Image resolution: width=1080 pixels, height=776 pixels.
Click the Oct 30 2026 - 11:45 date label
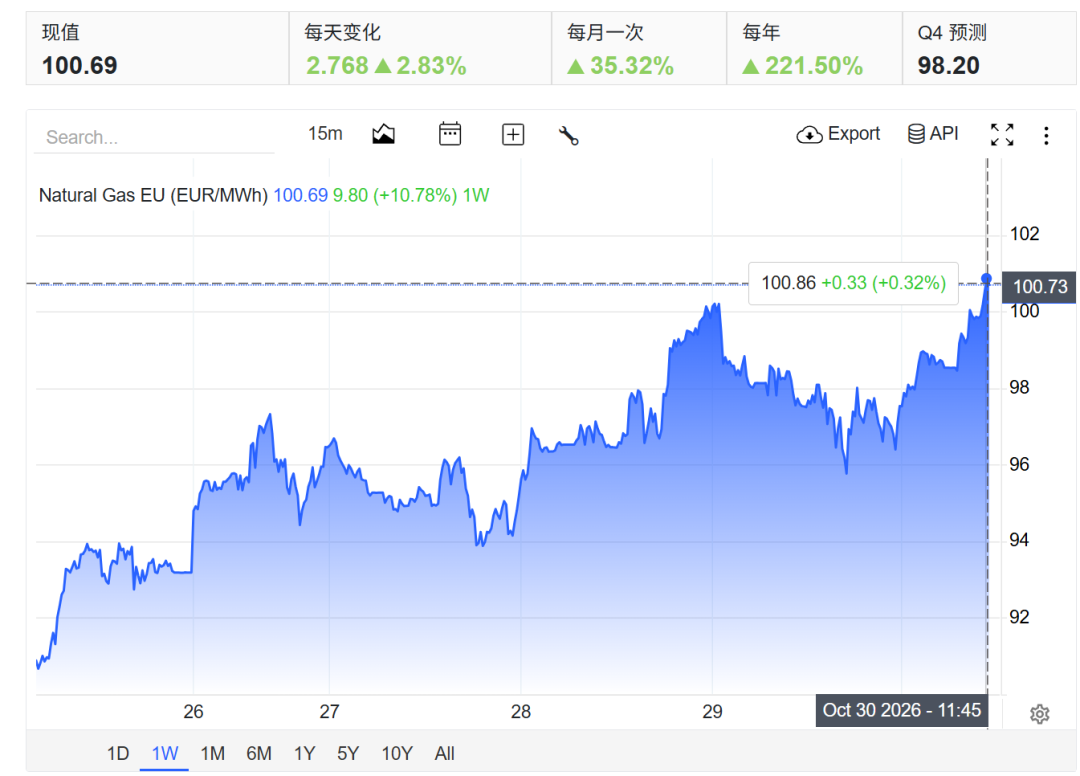tap(902, 710)
